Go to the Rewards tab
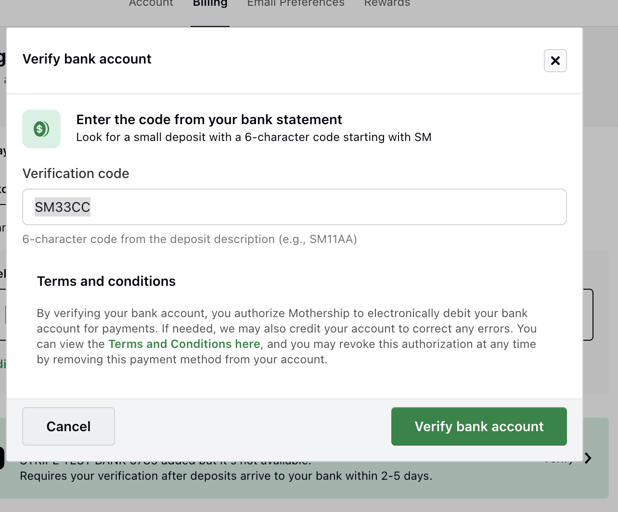 point(387,4)
